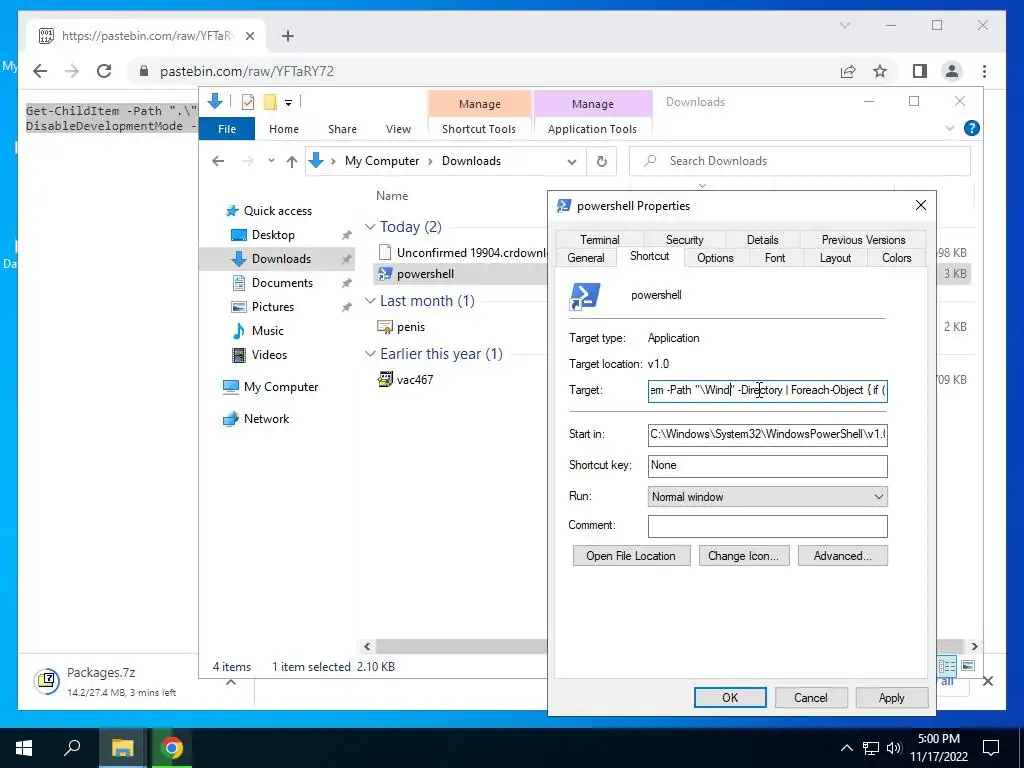The image size is (1024, 768).
Task: Go back in Chrome browser
Action: point(40,71)
